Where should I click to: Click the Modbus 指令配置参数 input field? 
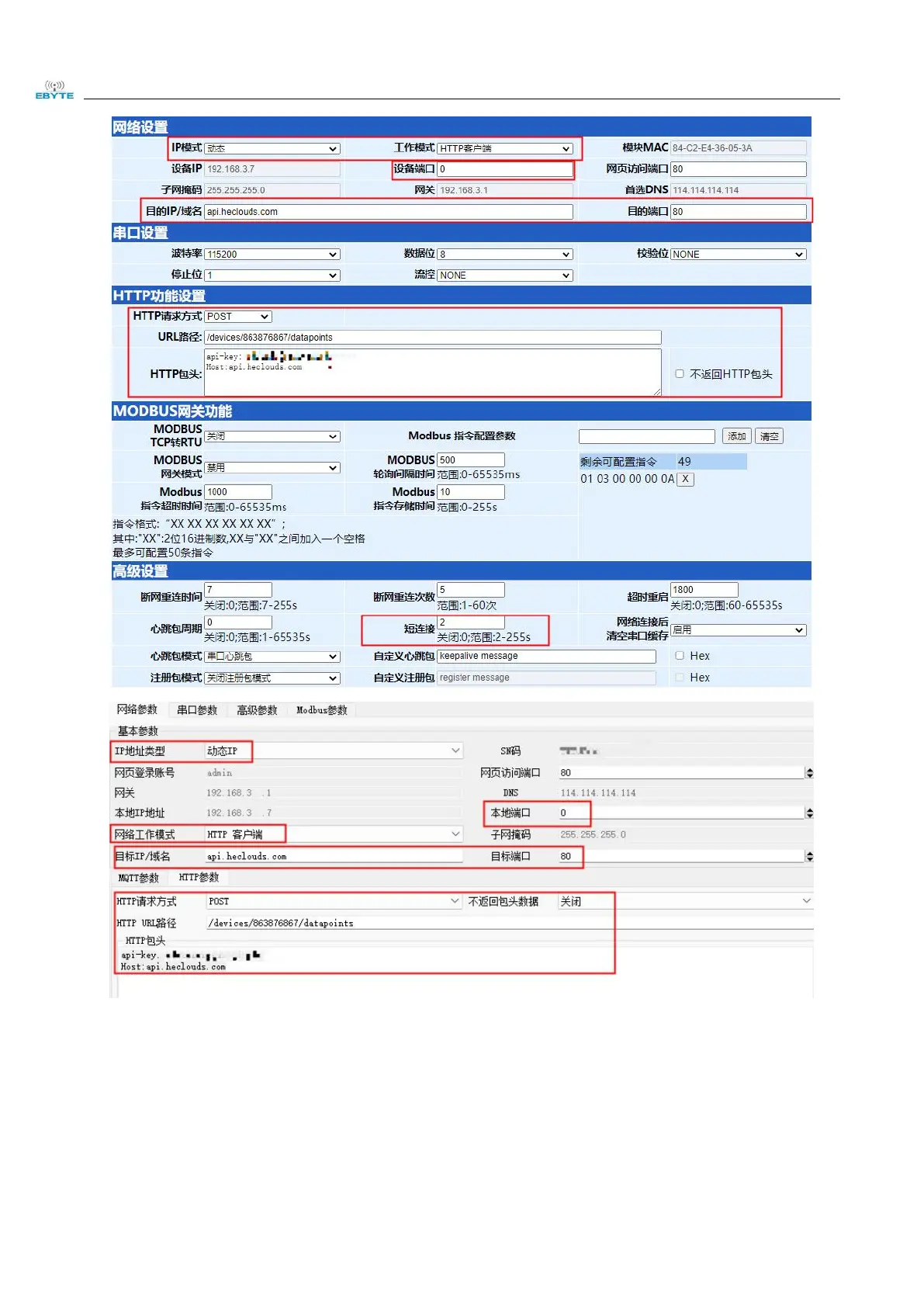click(647, 436)
